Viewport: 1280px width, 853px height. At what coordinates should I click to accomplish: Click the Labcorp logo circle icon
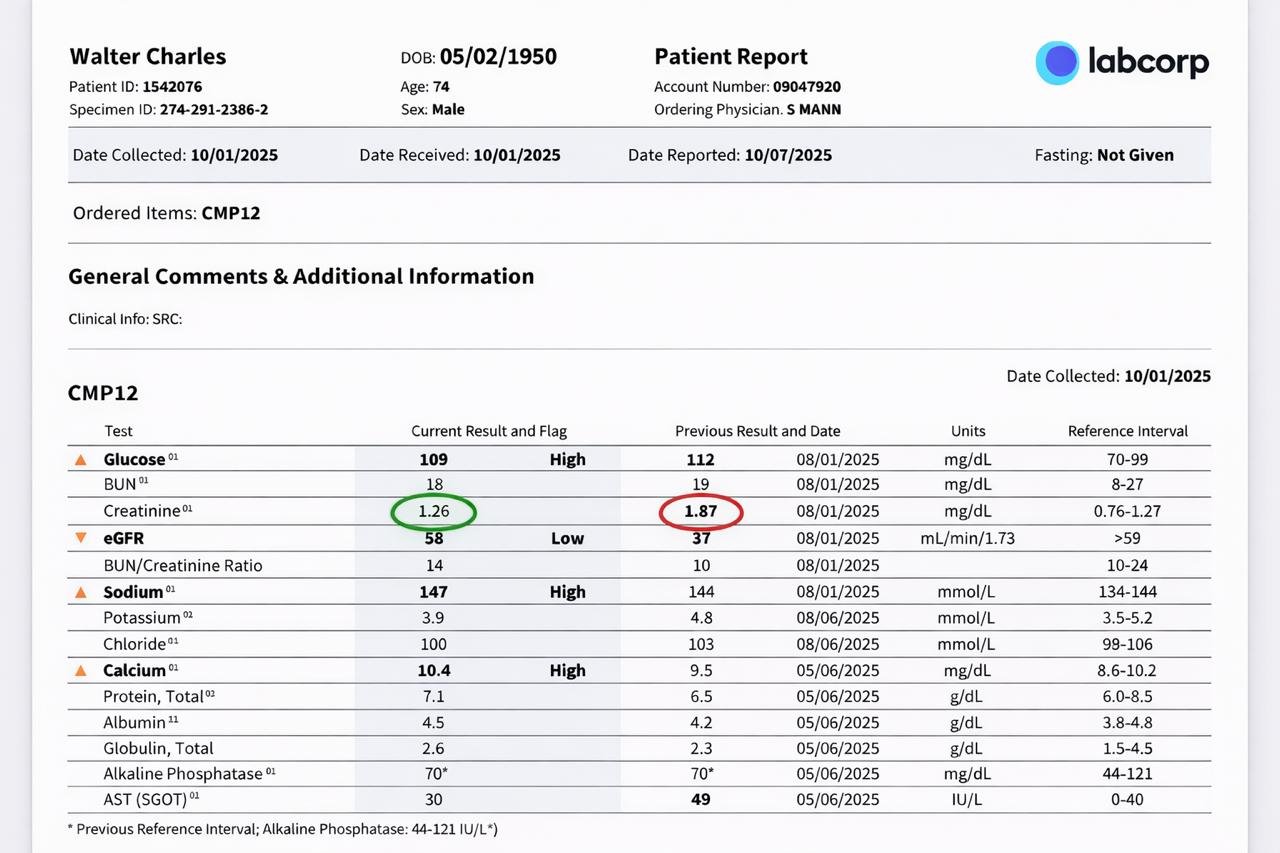1057,62
